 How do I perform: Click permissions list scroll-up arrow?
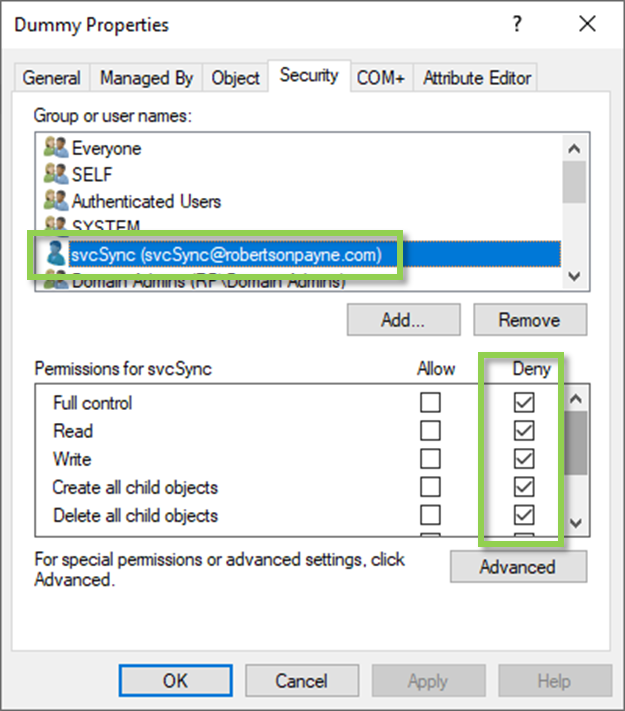[x=576, y=399]
